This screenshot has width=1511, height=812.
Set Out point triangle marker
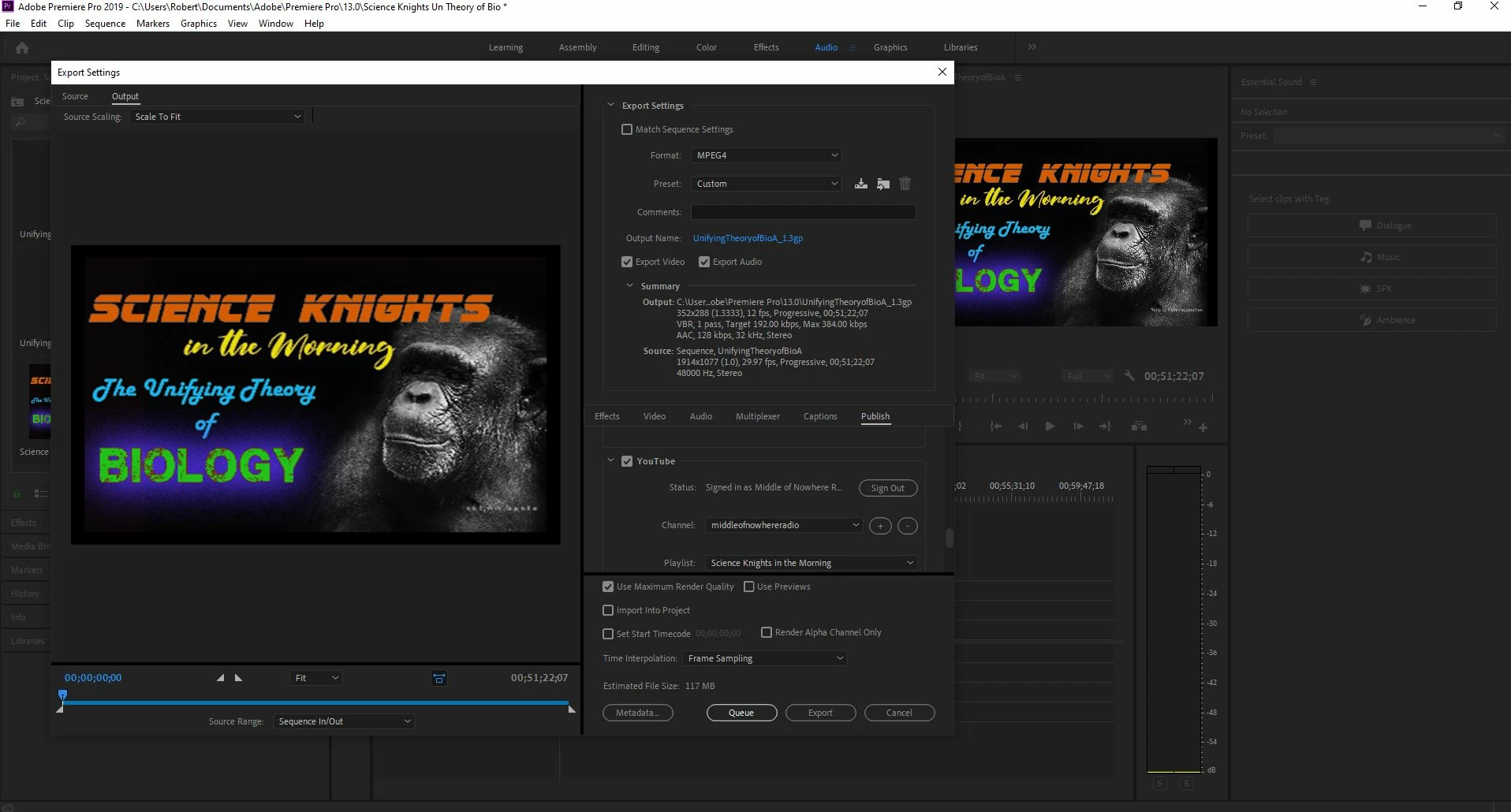239,678
